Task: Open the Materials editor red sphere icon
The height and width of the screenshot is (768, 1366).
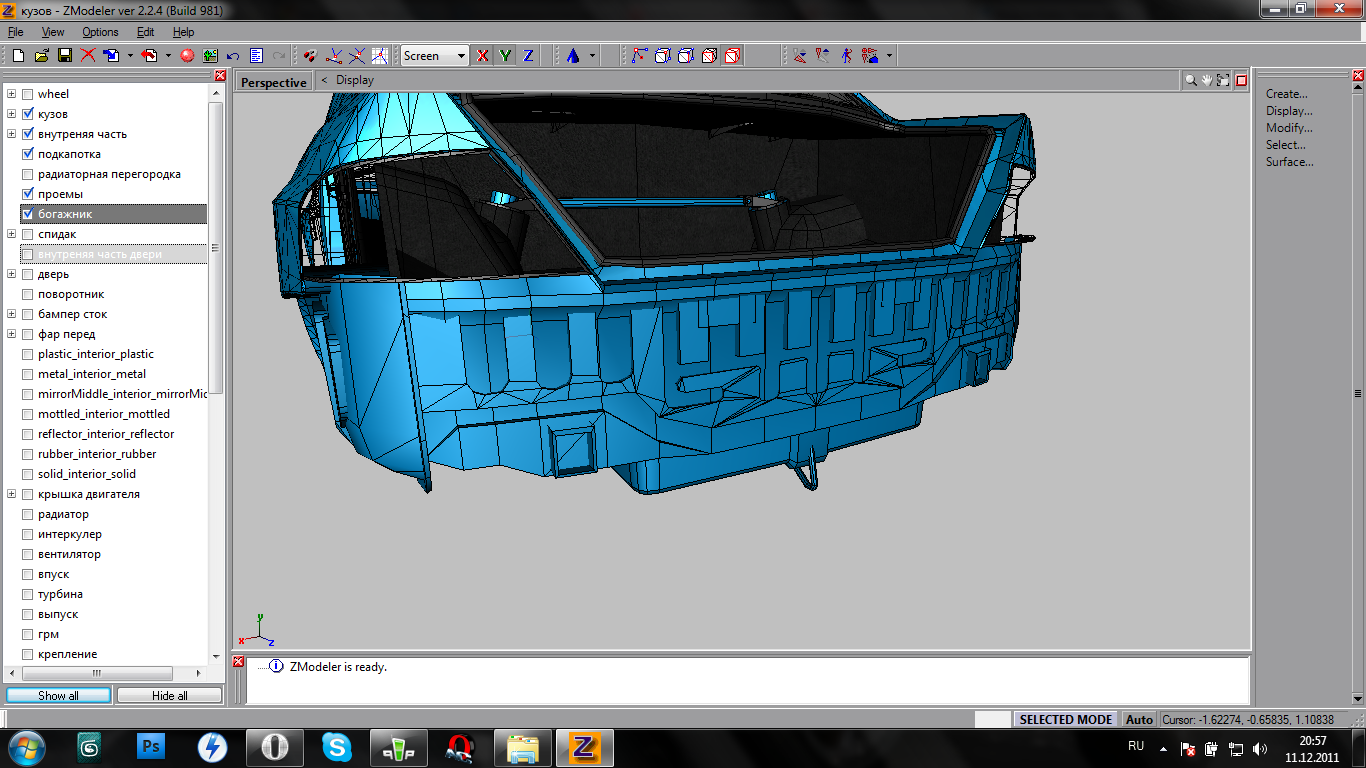Action: pyautogui.click(x=187, y=56)
